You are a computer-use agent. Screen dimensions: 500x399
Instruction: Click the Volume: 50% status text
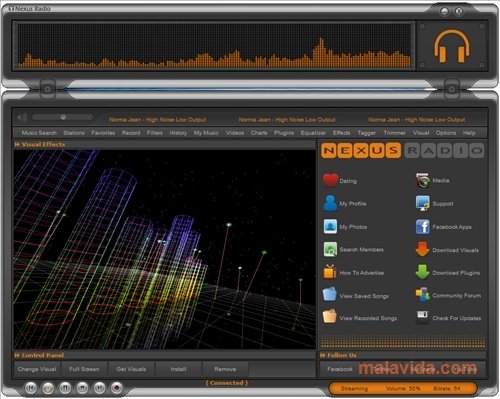click(x=403, y=388)
